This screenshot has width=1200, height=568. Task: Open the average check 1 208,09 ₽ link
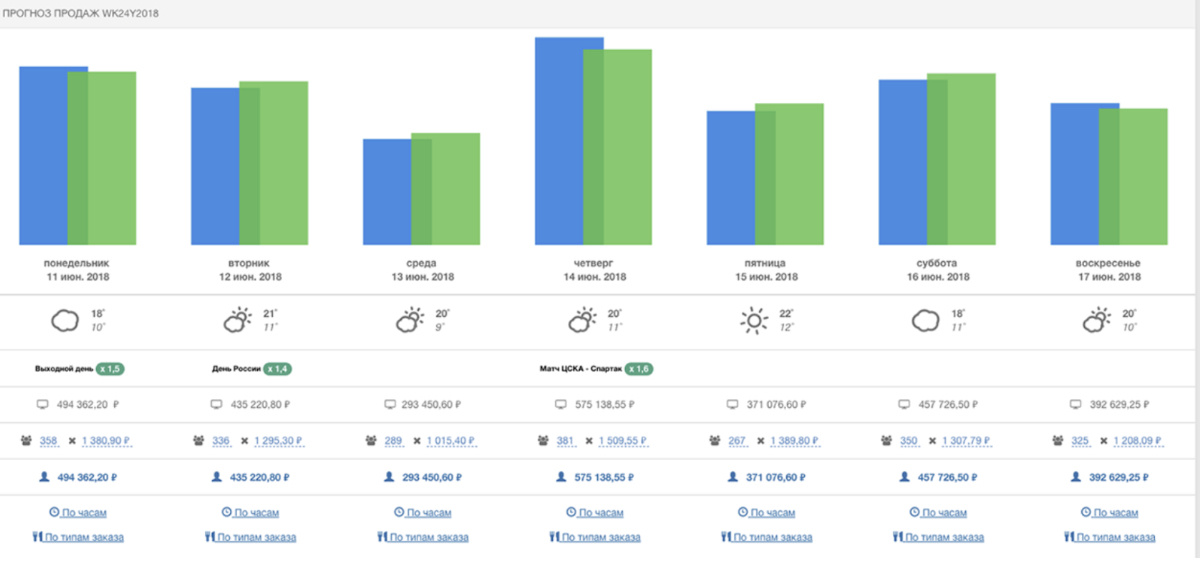1139,441
